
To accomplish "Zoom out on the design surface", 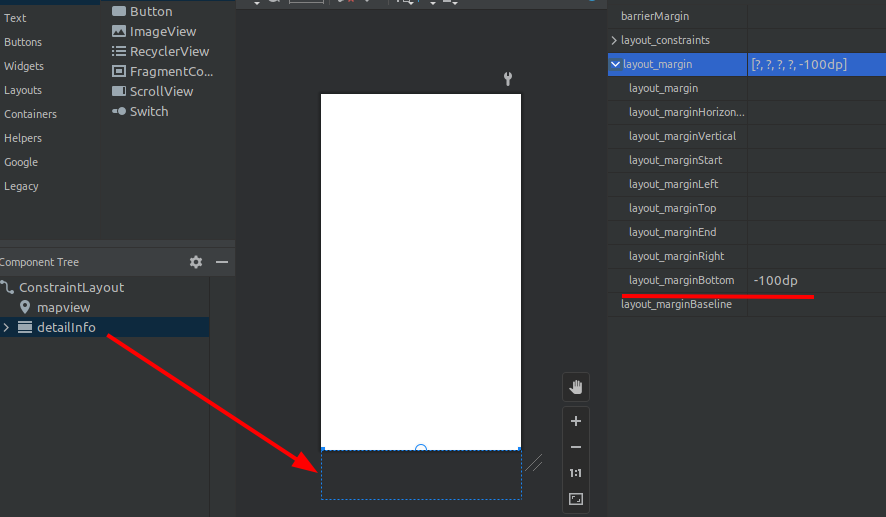I will tap(575, 447).
